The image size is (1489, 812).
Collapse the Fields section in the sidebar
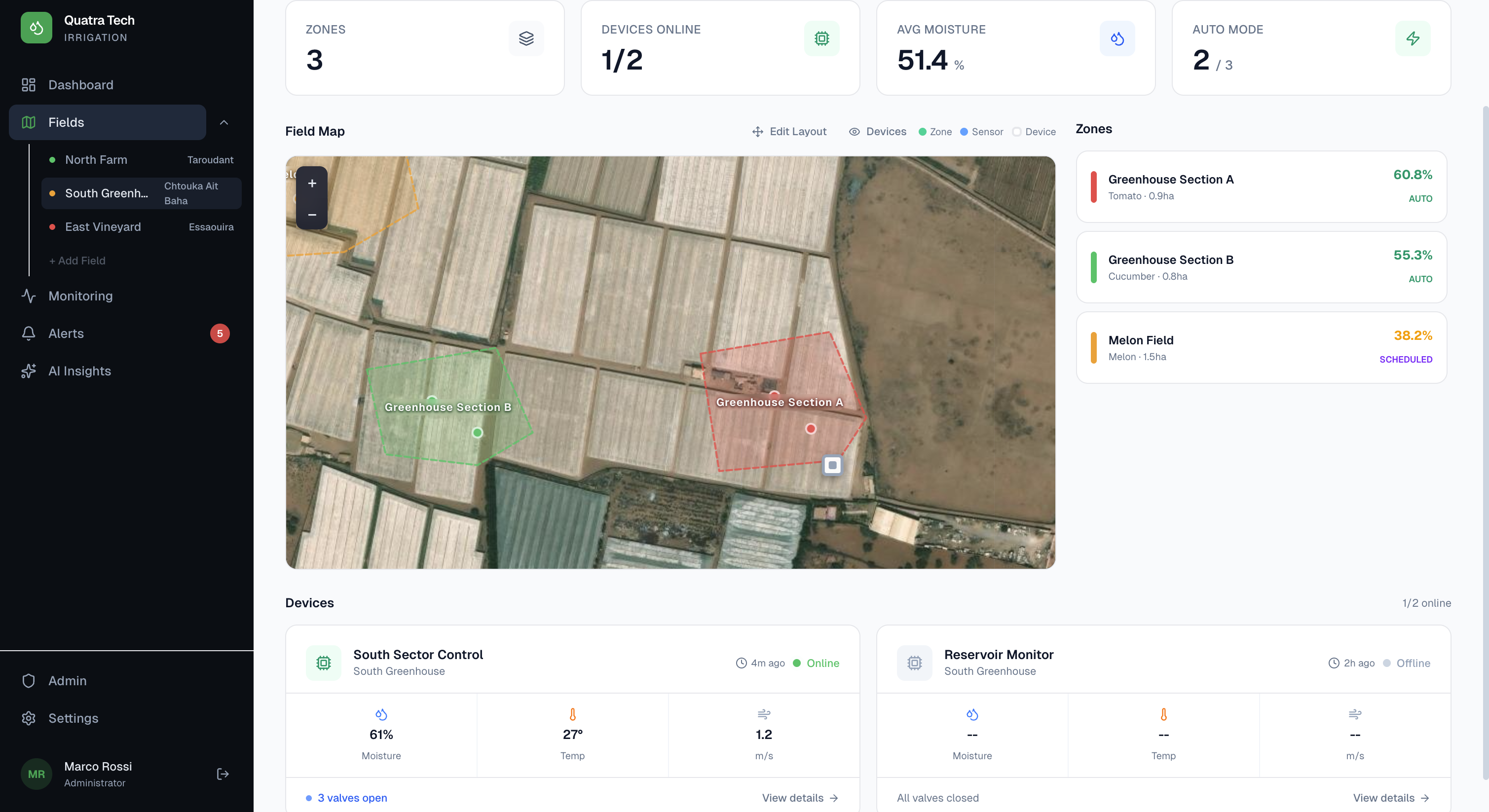click(223, 122)
